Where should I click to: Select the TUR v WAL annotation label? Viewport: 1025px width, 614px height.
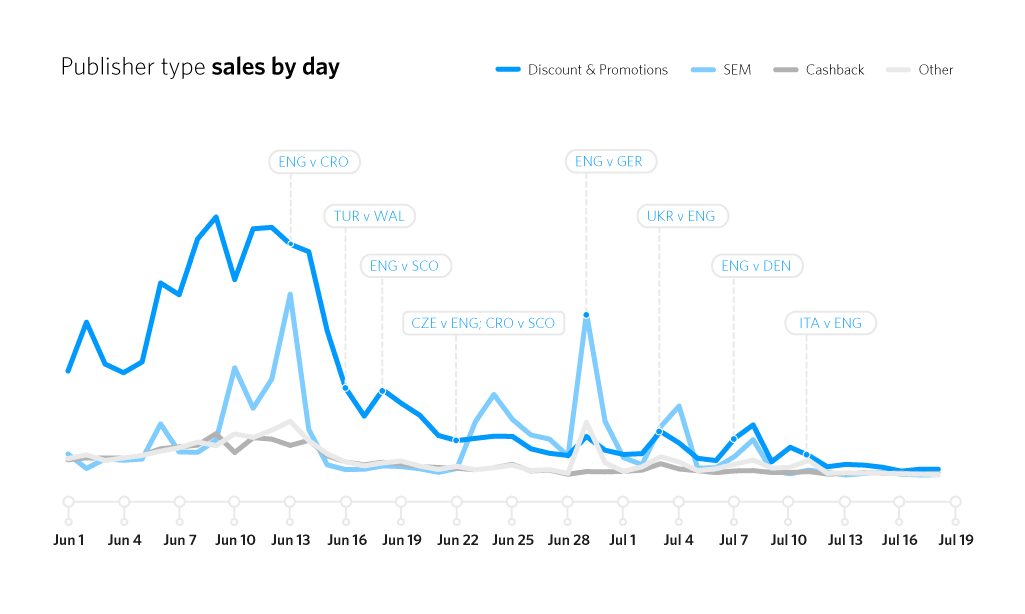tap(369, 216)
